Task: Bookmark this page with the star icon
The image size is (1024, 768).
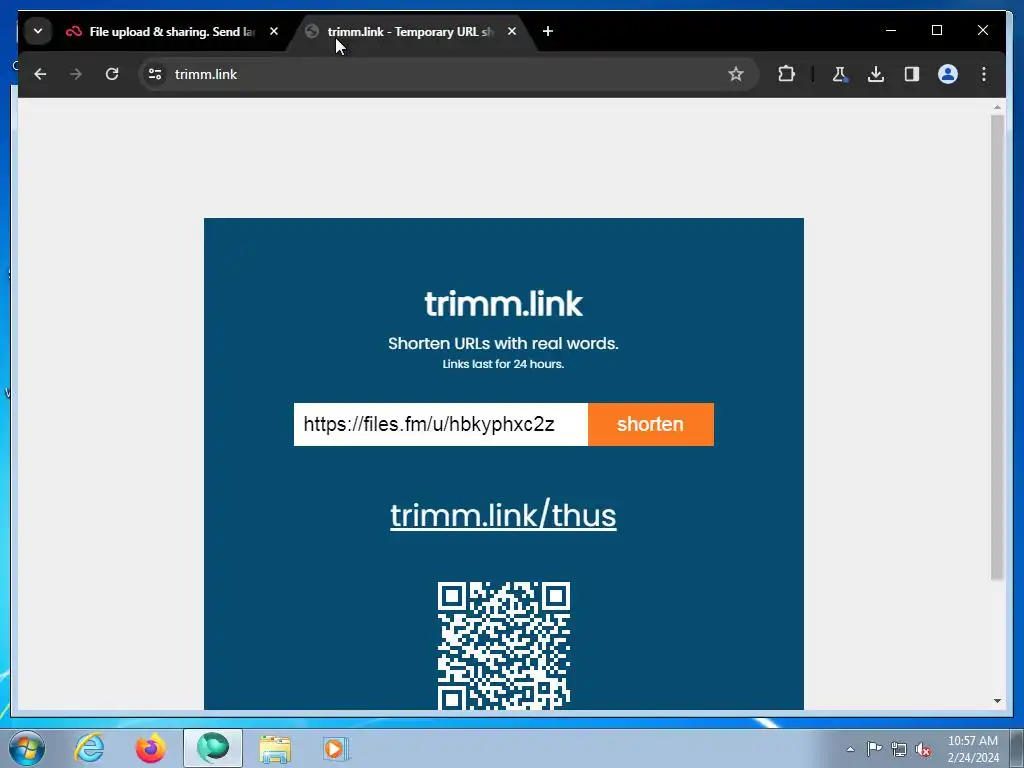Action: [736, 74]
